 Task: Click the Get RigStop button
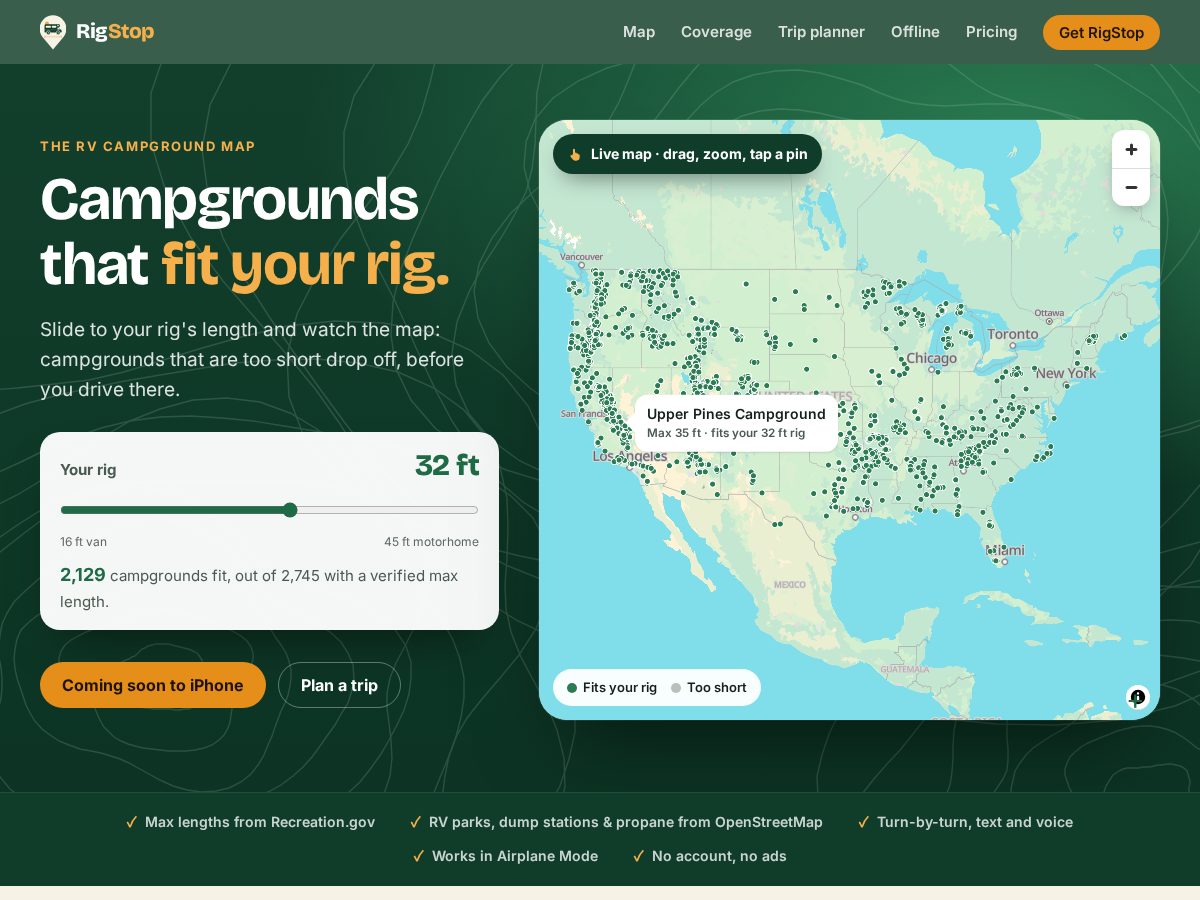point(1101,32)
